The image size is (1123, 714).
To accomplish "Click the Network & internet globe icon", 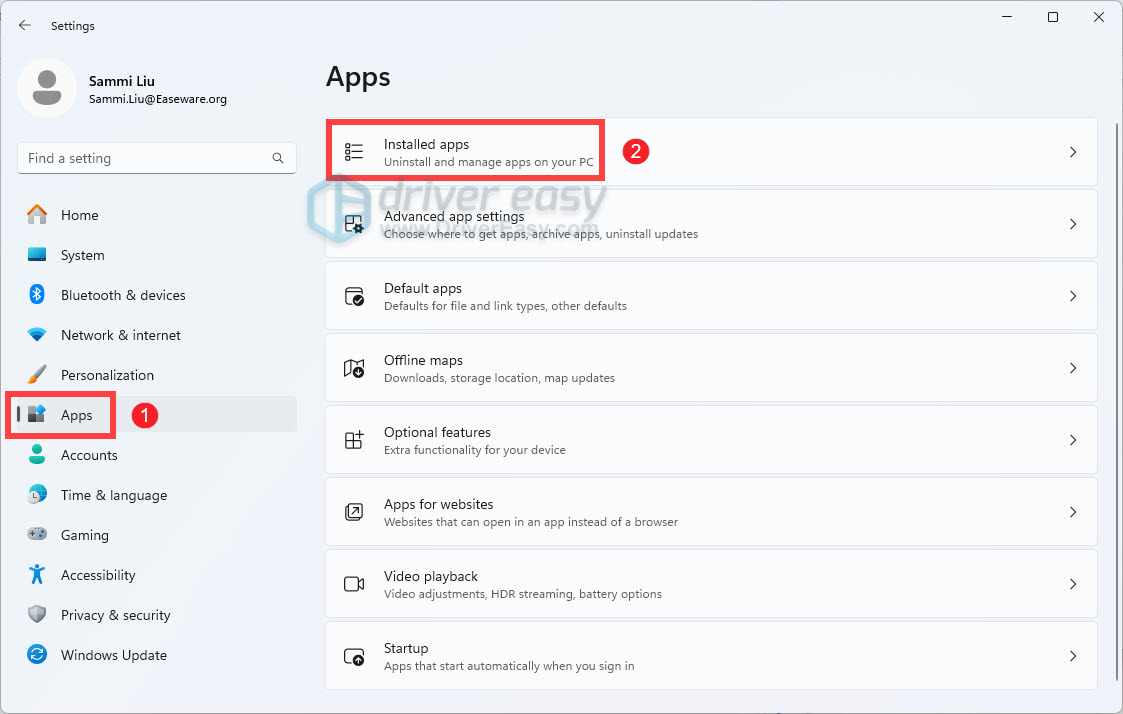I will 38,334.
